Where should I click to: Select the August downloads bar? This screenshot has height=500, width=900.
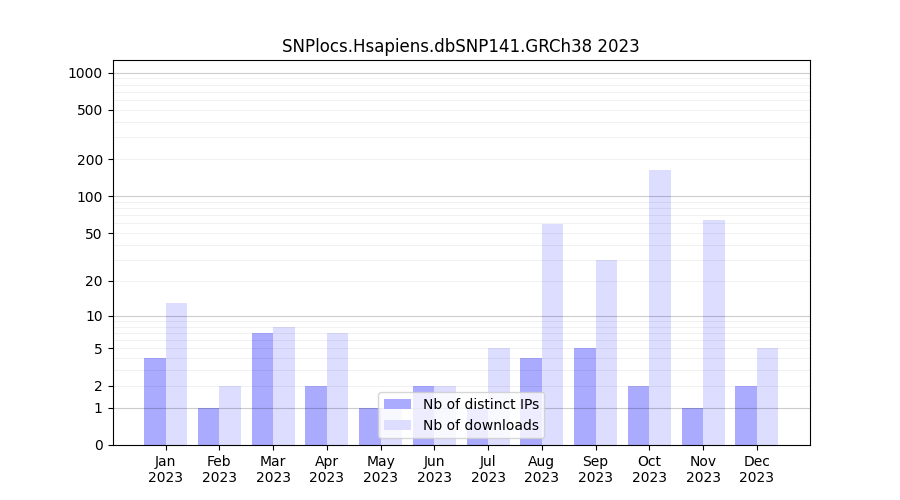pos(552,334)
